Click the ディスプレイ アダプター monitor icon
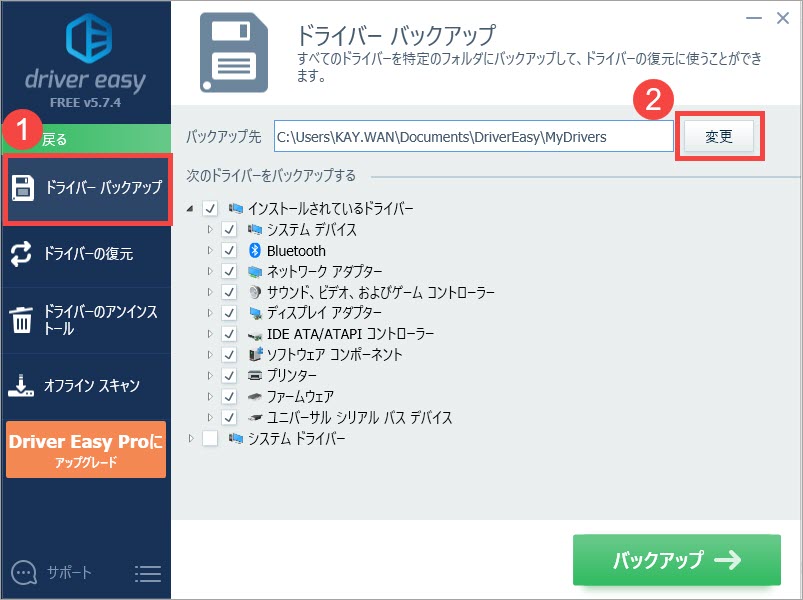The width and height of the screenshot is (803, 600). click(x=255, y=313)
